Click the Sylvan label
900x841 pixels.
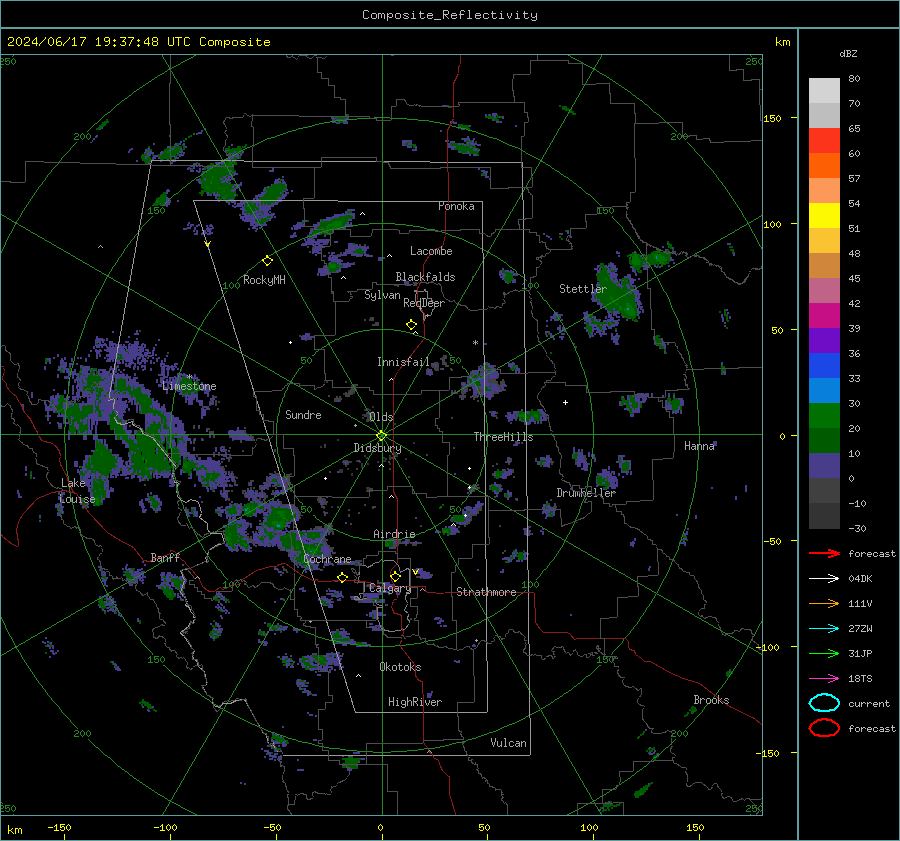point(382,295)
